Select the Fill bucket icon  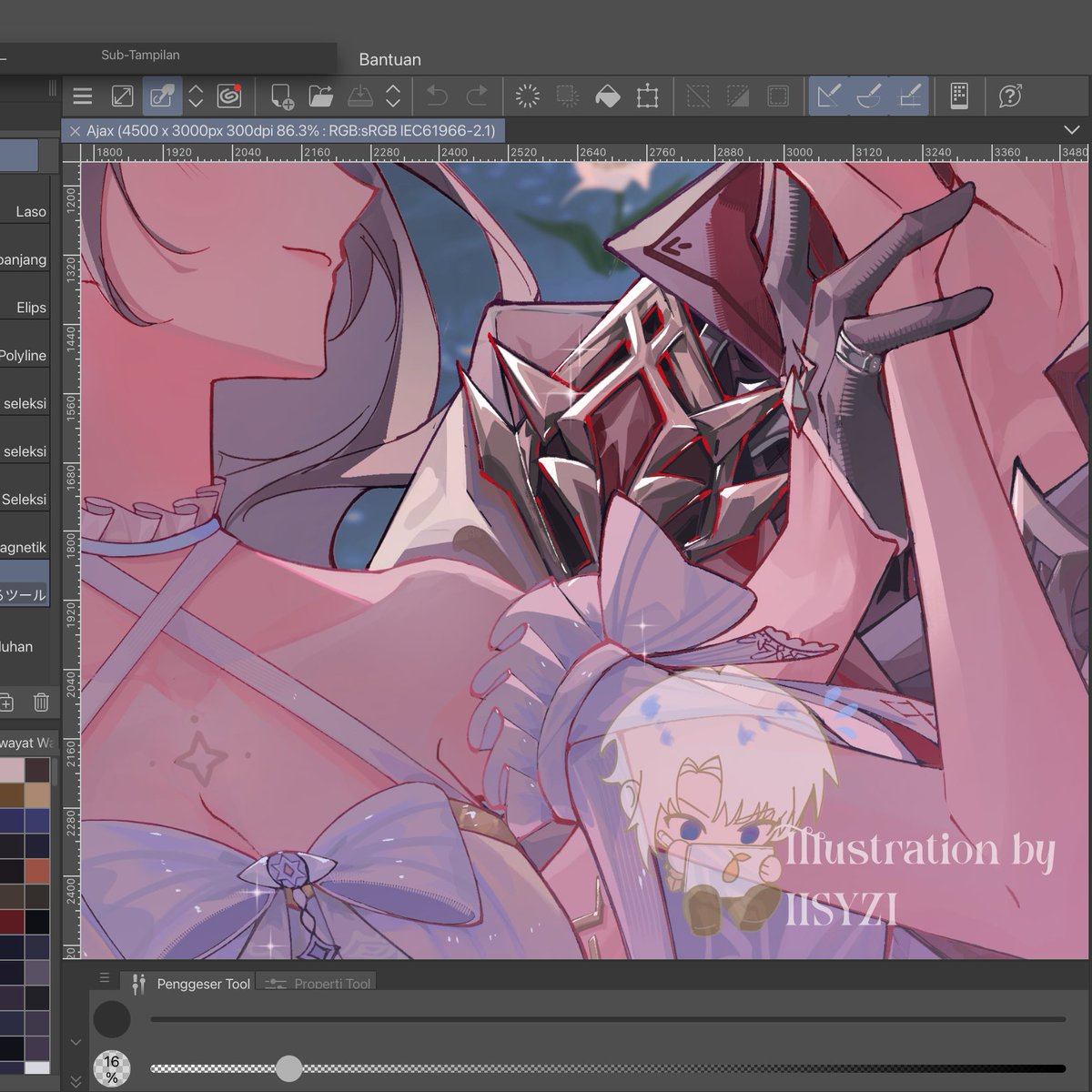(x=608, y=96)
